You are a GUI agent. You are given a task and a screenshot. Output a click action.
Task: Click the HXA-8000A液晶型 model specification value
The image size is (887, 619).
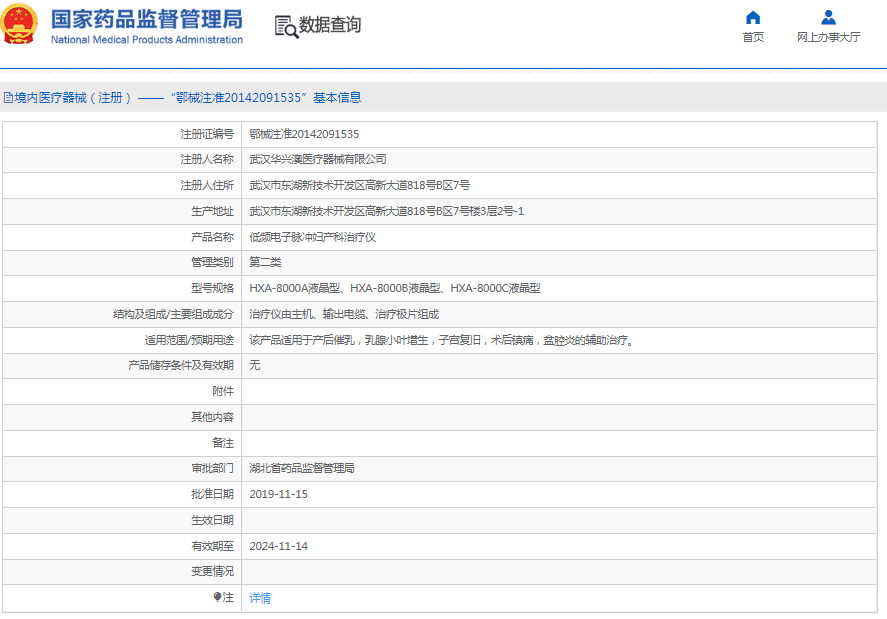[395, 288]
